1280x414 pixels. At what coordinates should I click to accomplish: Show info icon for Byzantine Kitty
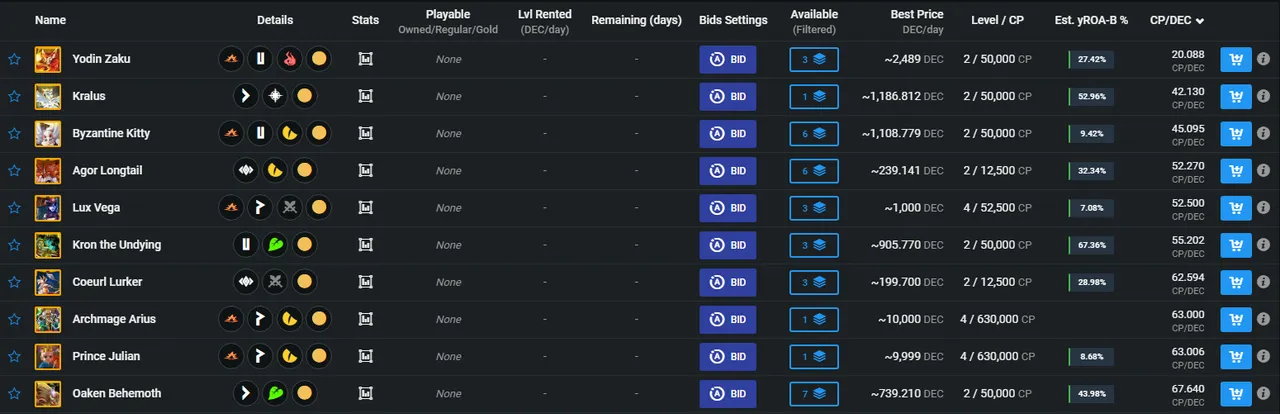coord(1264,134)
